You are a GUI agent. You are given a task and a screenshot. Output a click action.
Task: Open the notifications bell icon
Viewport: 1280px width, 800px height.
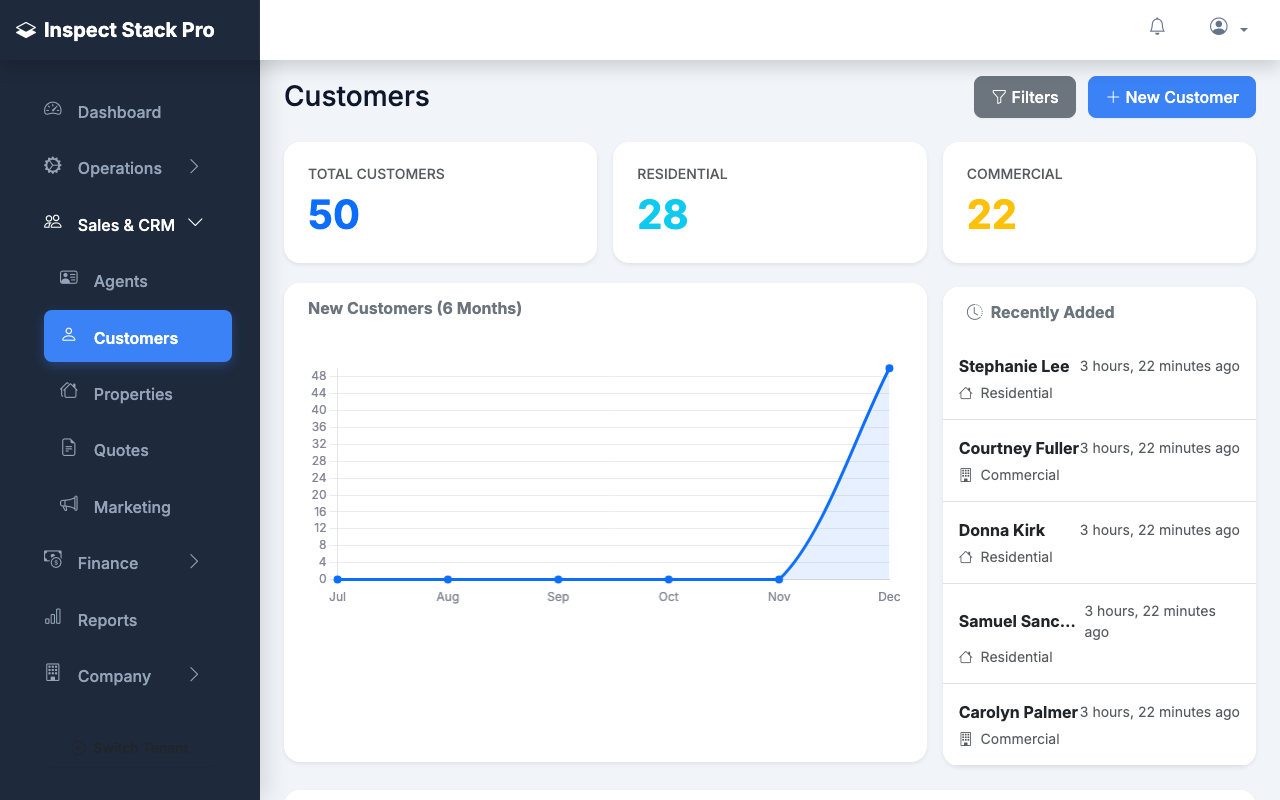click(x=1157, y=26)
